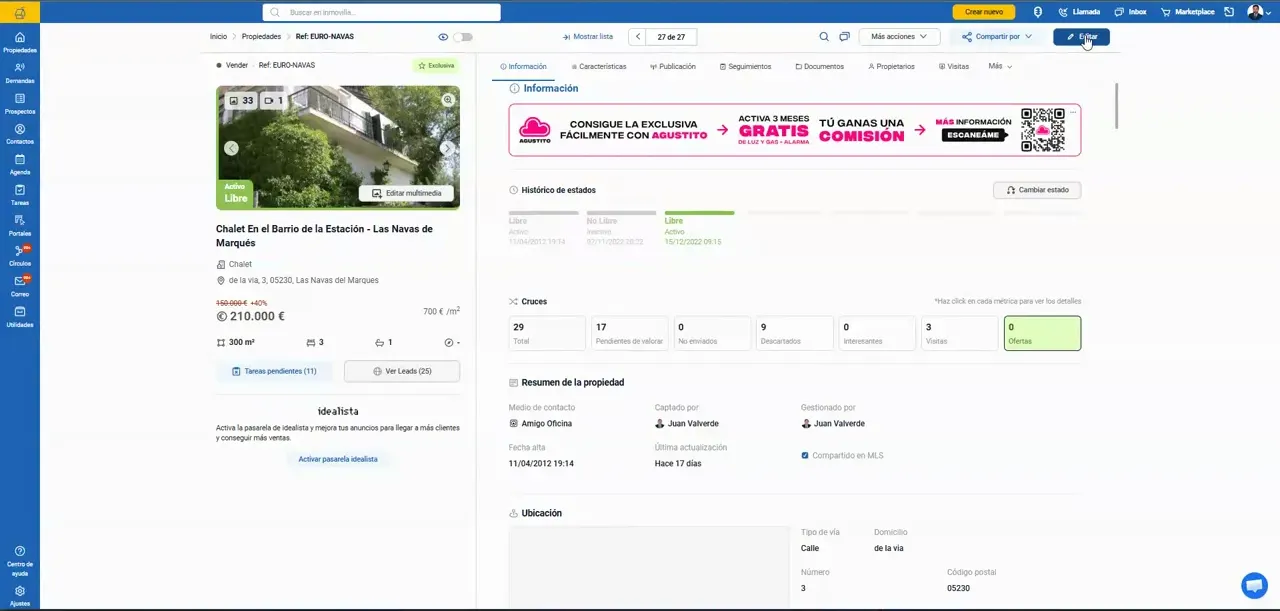This screenshot has width=1280, height=611.
Task: Open Demandas in the left sidebar
Action: 20,72
